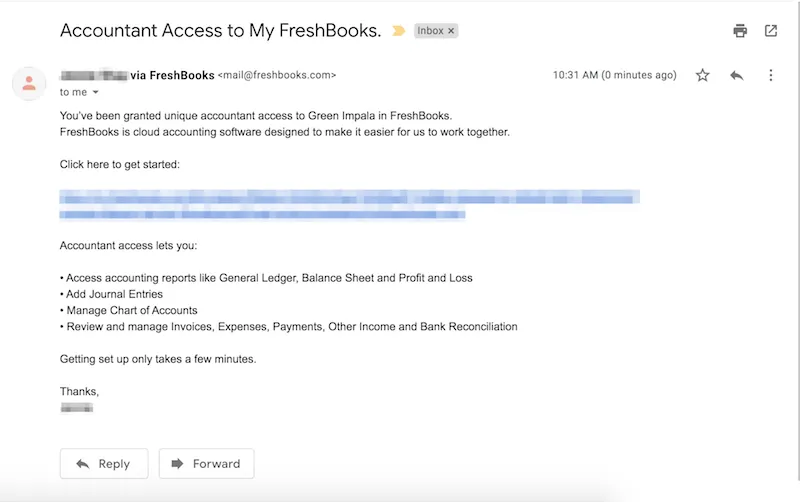Click the reply arrow icon near the timestamp

(x=737, y=75)
